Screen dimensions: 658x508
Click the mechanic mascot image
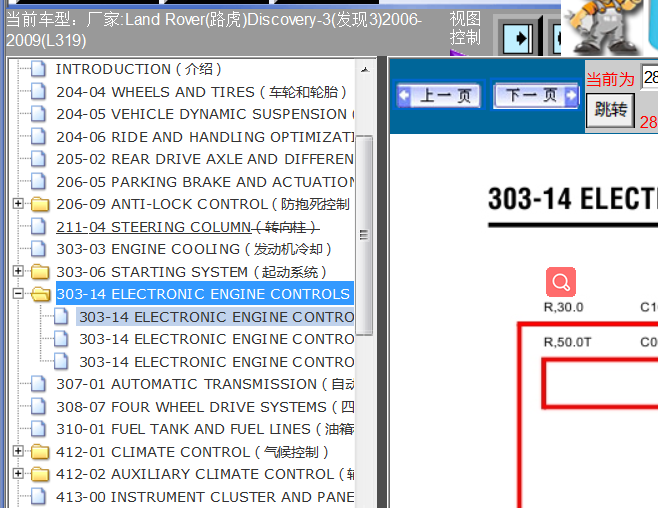[x=603, y=27]
